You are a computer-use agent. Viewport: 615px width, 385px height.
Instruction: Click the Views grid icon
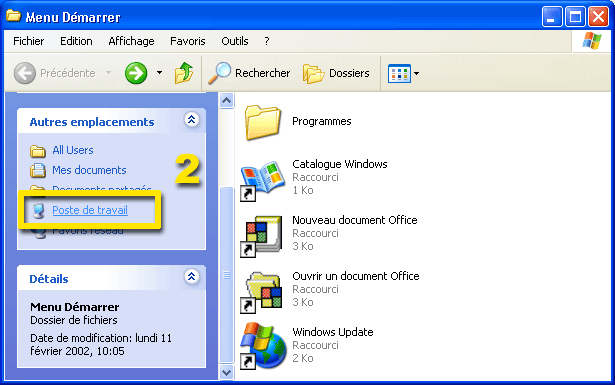(x=399, y=73)
